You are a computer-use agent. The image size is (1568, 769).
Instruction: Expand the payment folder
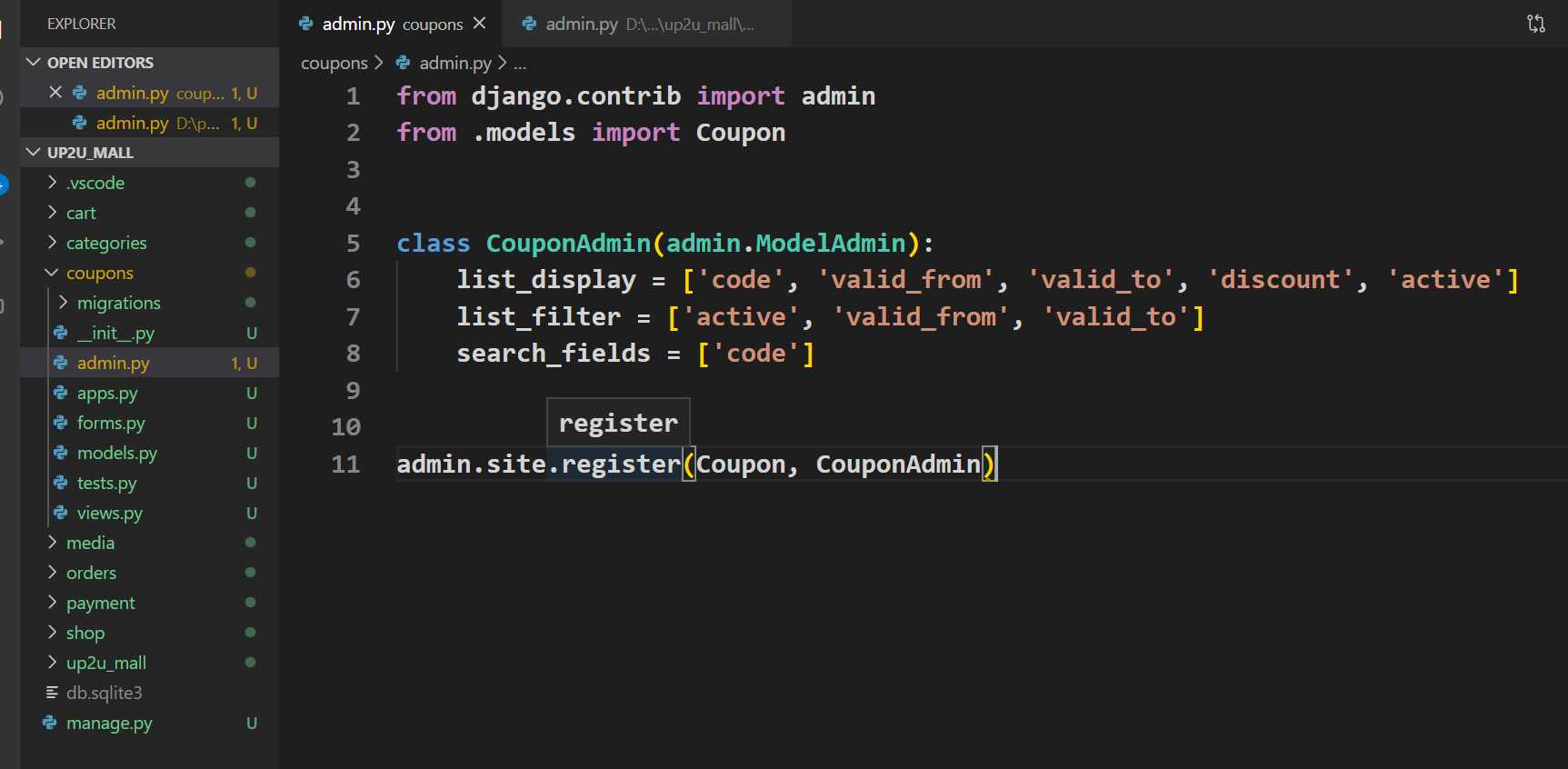point(150,603)
